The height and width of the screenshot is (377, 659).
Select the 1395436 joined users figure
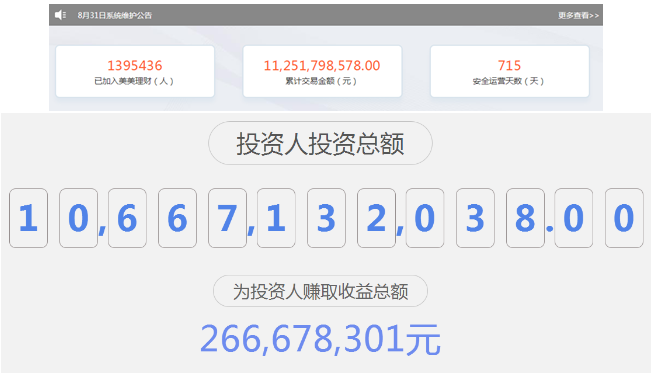click(134, 66)
